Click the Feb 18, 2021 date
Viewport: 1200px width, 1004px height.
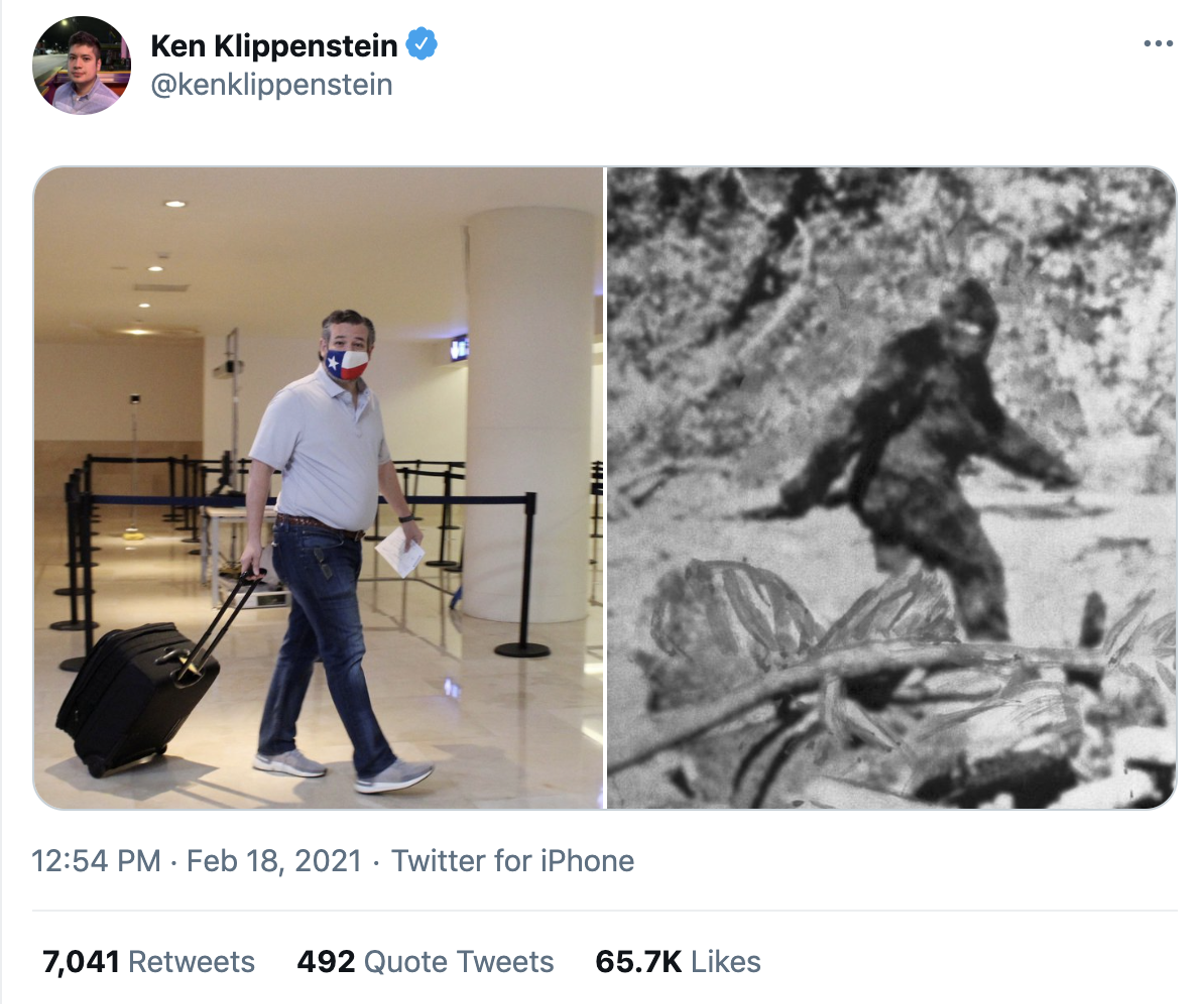coord(273,861)
